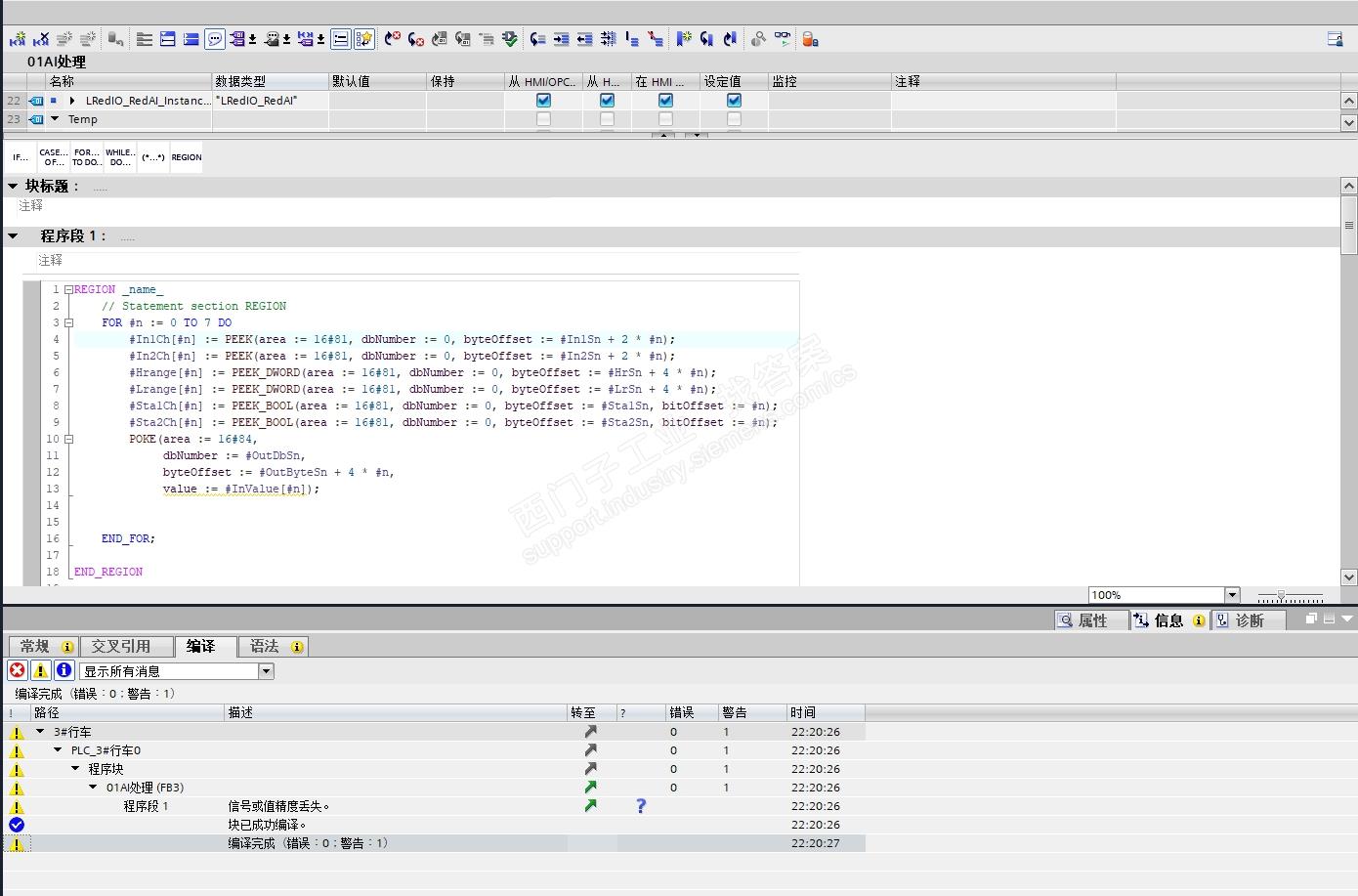Open the 100% zoom level combo box
Image resolution: width=1358 pixels, height=896 pixels.
click(x=1231, y=595)
